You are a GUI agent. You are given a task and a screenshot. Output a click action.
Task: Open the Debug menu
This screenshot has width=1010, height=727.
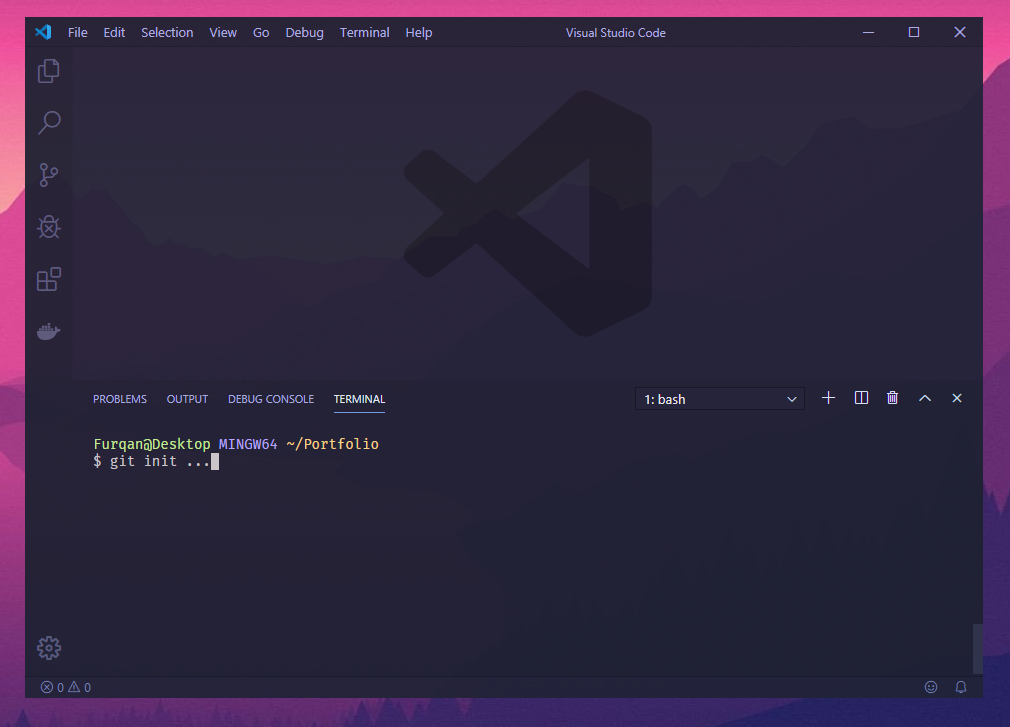pyautogui.click(x=304, y=32)
